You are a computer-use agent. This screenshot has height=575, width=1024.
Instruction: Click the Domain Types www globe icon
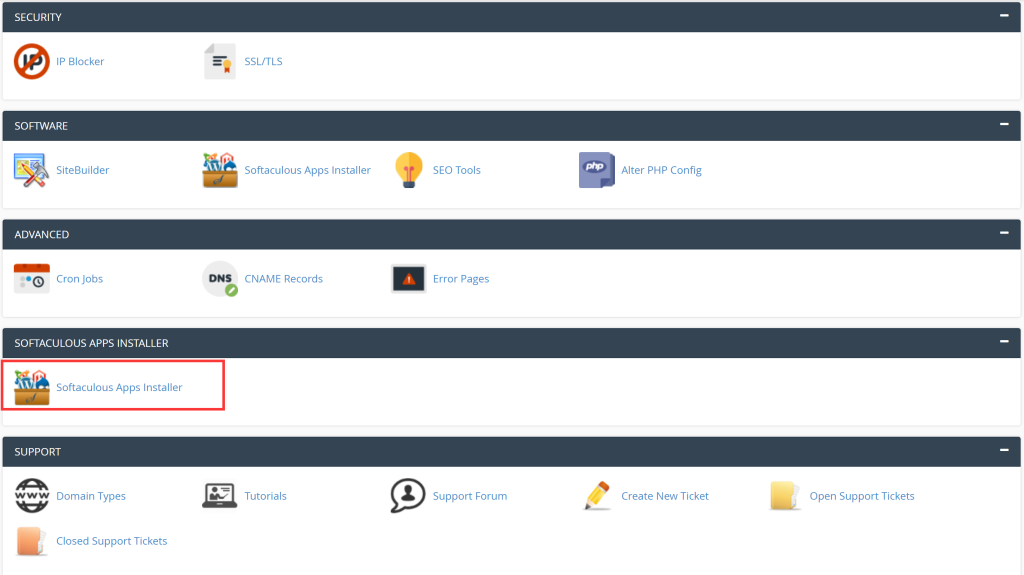31,496
